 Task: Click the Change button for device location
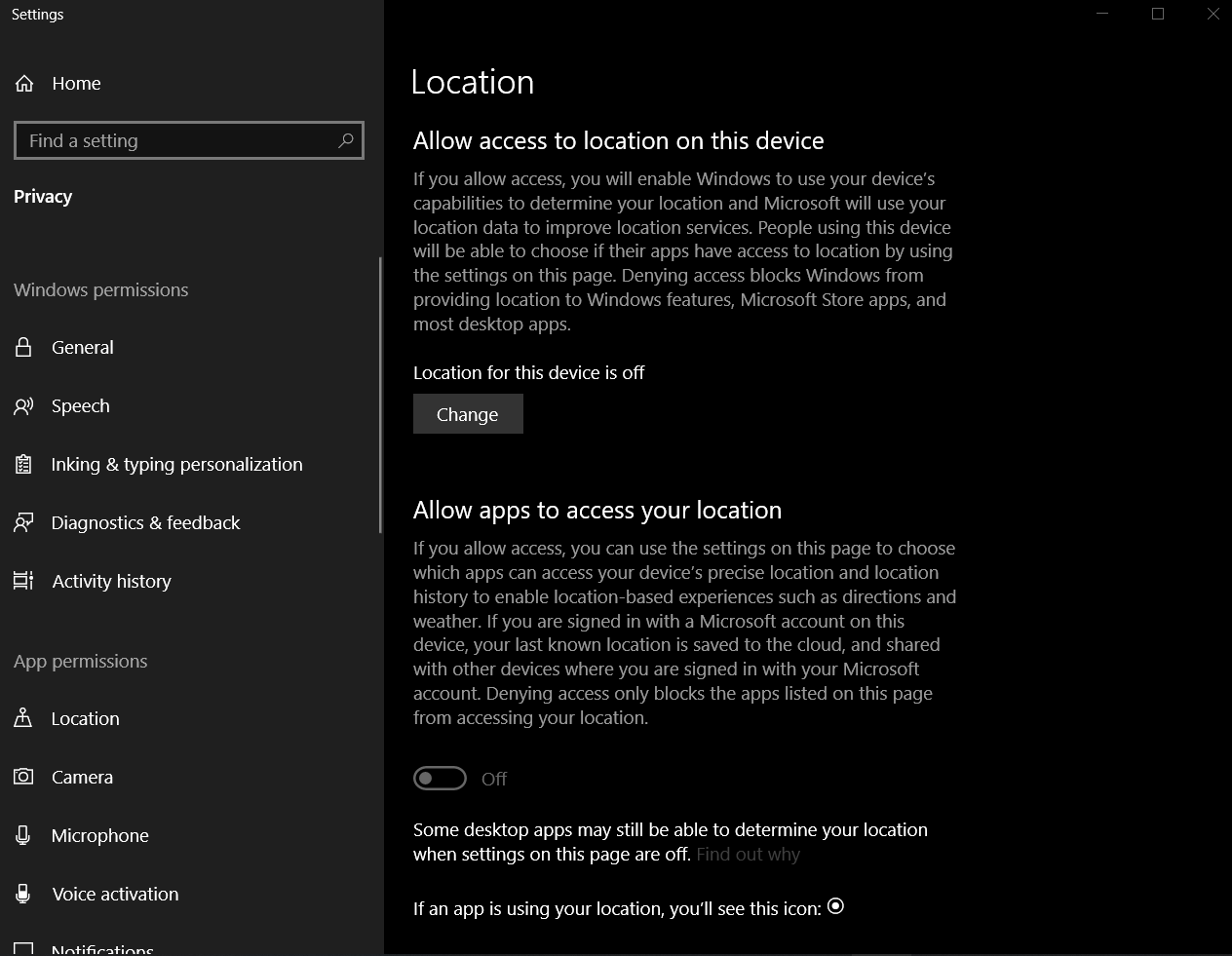point(468,414)
